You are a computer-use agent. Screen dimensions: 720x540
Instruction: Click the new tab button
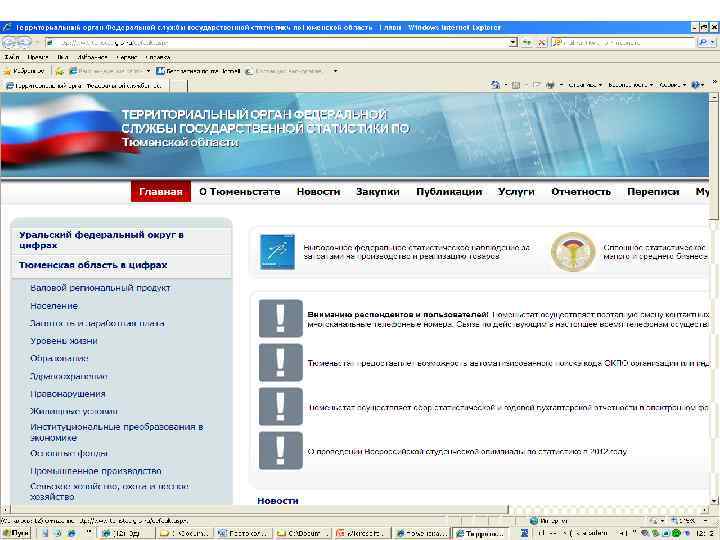(x=179, y=85)
